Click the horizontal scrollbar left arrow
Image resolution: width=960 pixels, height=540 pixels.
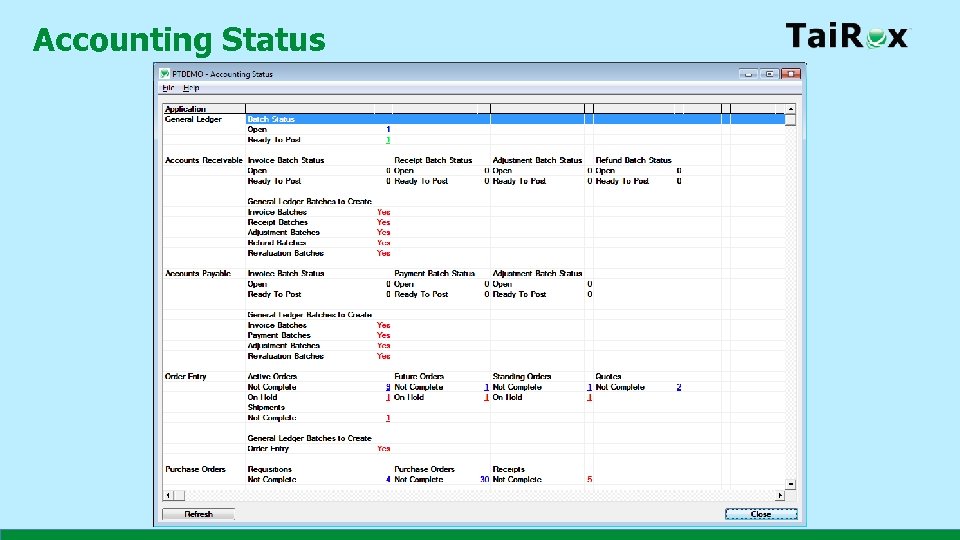coord(168,495)
